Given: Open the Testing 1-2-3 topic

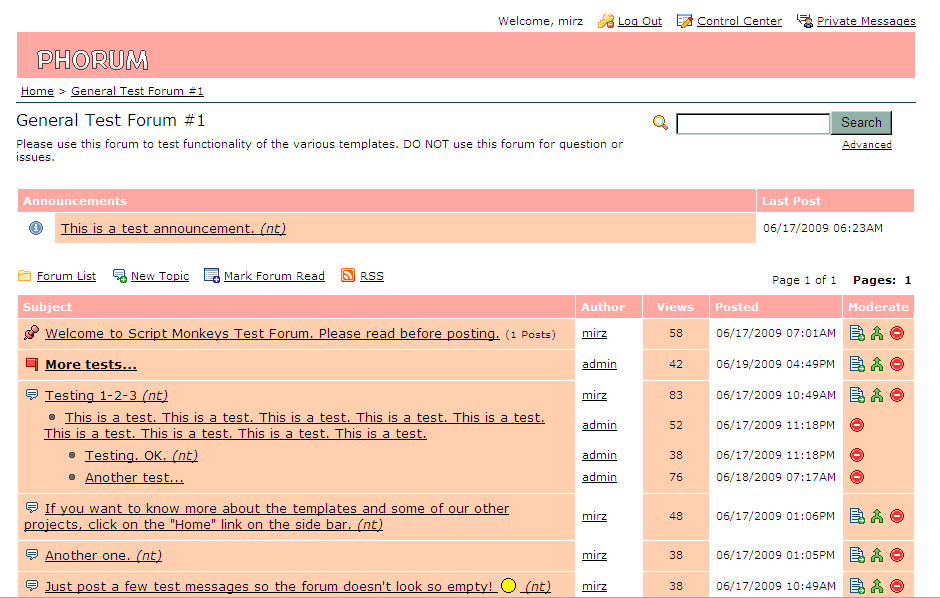Looking at the screenshot, I should [x=106, y=395].
